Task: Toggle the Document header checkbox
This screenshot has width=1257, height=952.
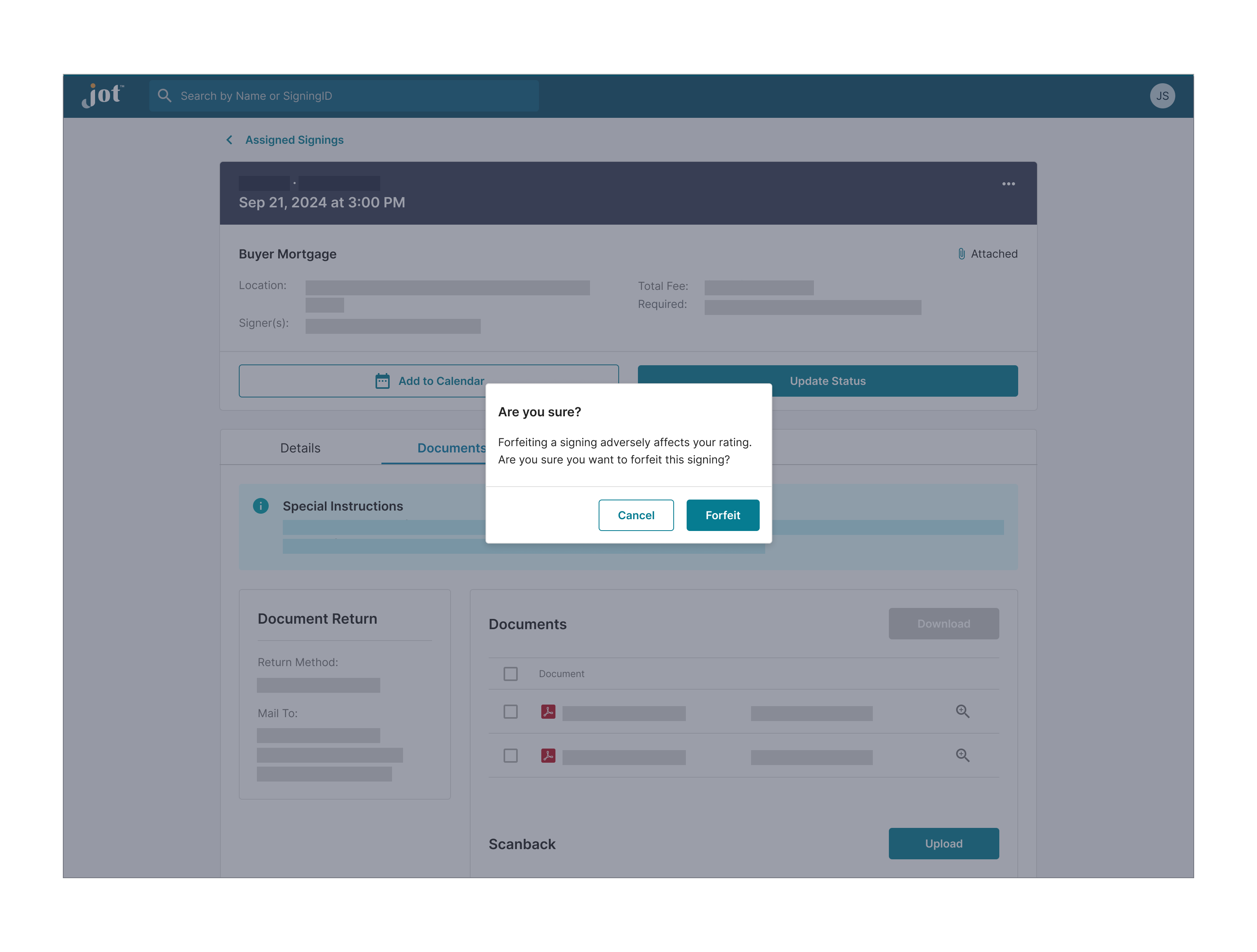Action: pyautogui.click(x=511, y=673)
